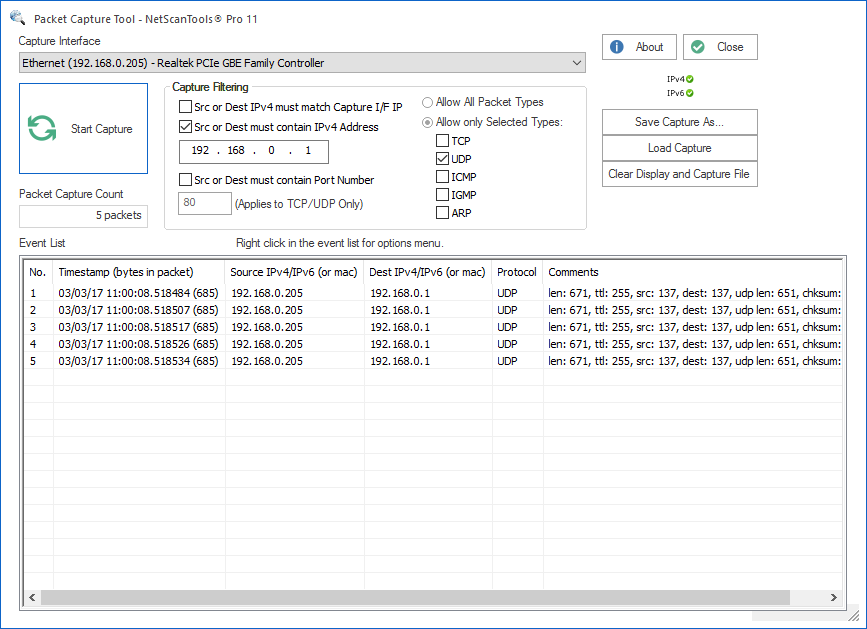This screenshot has height=629, width=867.
Task: Click the blue info icon on About
Action: point(617,47)
